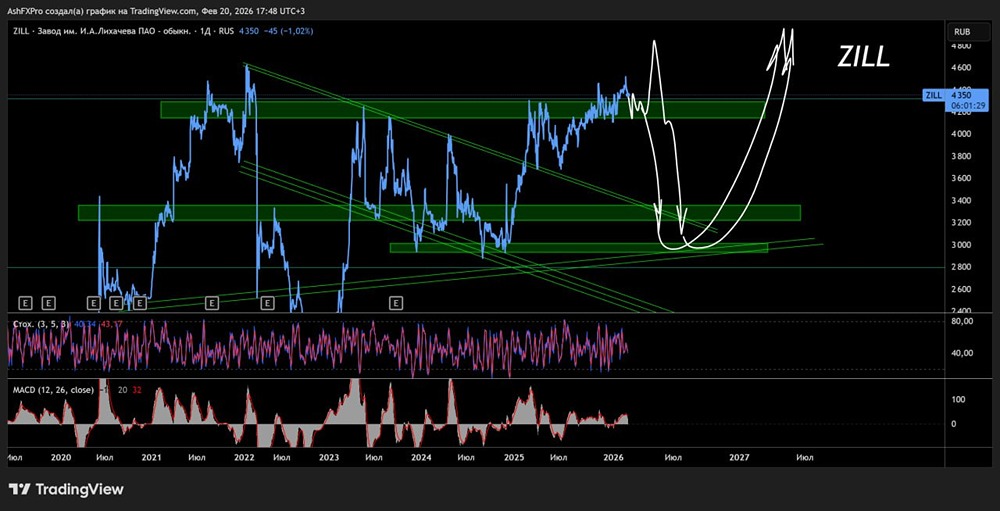Click the ZILL symbol name in the chart legend

[21, 31]
